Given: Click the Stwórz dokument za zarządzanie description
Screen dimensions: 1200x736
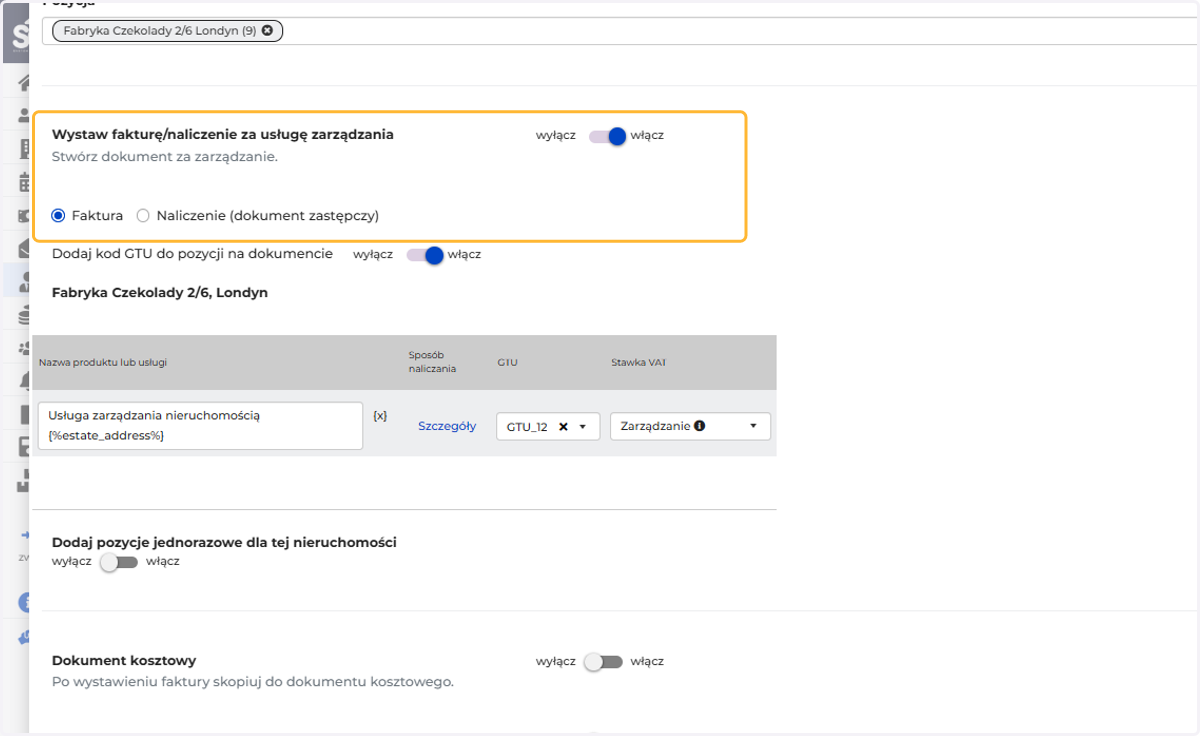Looking at the screenshot, I should 165,157.
